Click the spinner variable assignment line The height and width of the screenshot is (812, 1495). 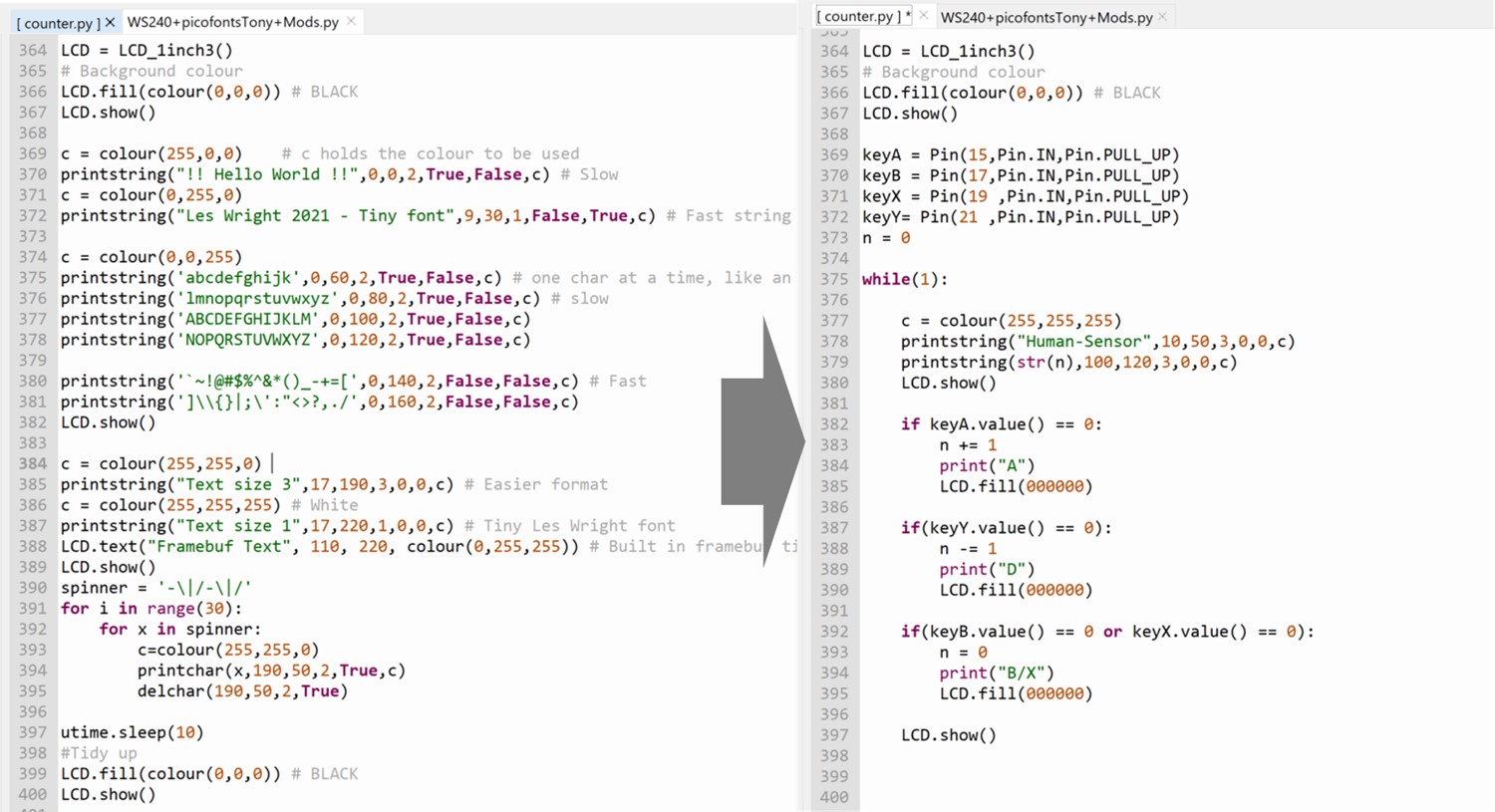pos(155,588)
